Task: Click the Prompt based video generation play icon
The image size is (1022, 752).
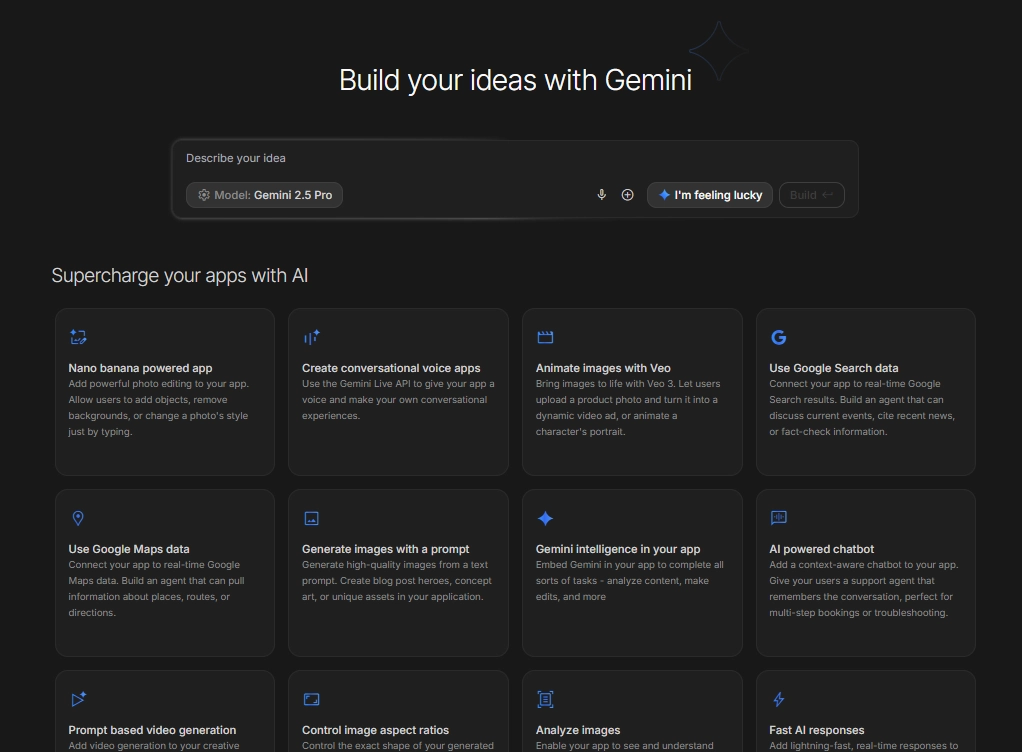Action: point(78,699)
